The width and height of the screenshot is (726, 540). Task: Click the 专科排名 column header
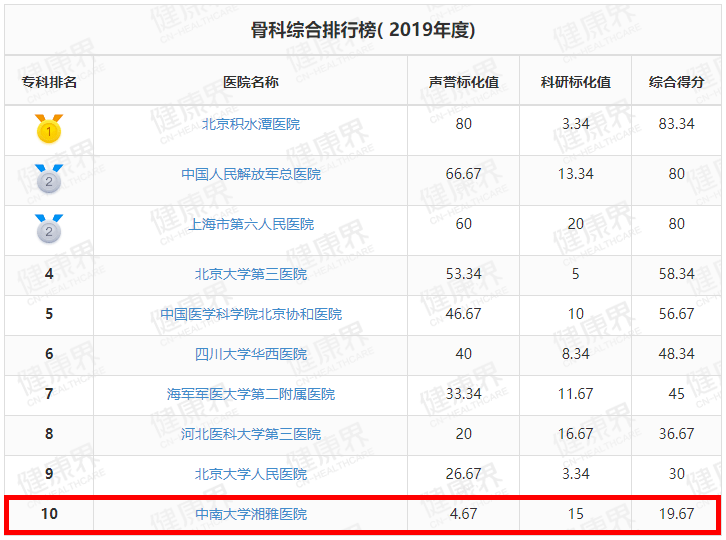click(49, 82)
